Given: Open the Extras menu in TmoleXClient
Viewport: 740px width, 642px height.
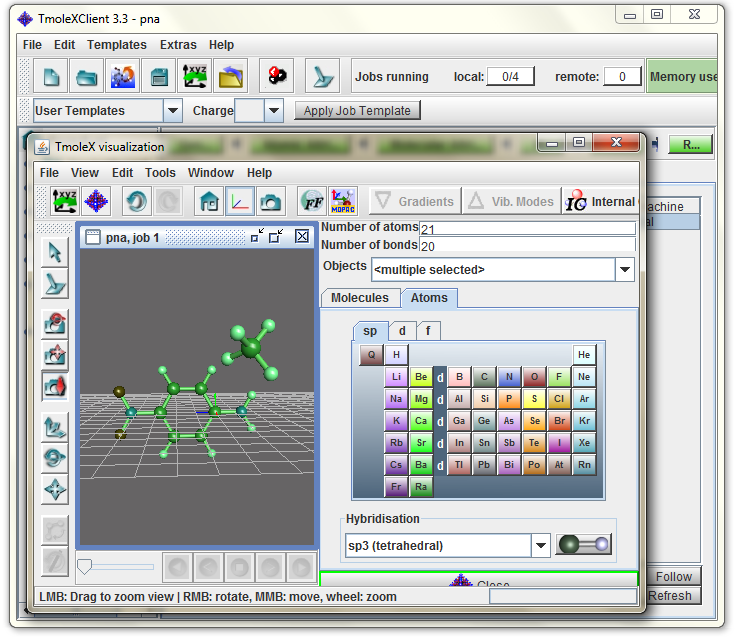Looking at the screenshot, I should coord(178,45).
